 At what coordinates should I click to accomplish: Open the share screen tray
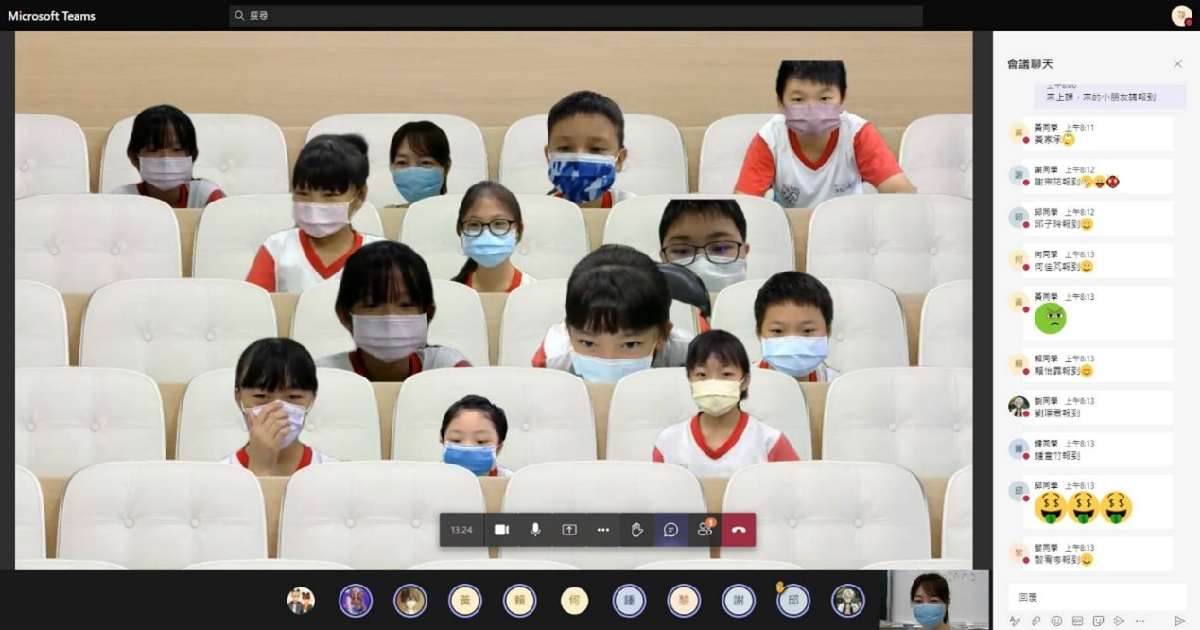569,530
